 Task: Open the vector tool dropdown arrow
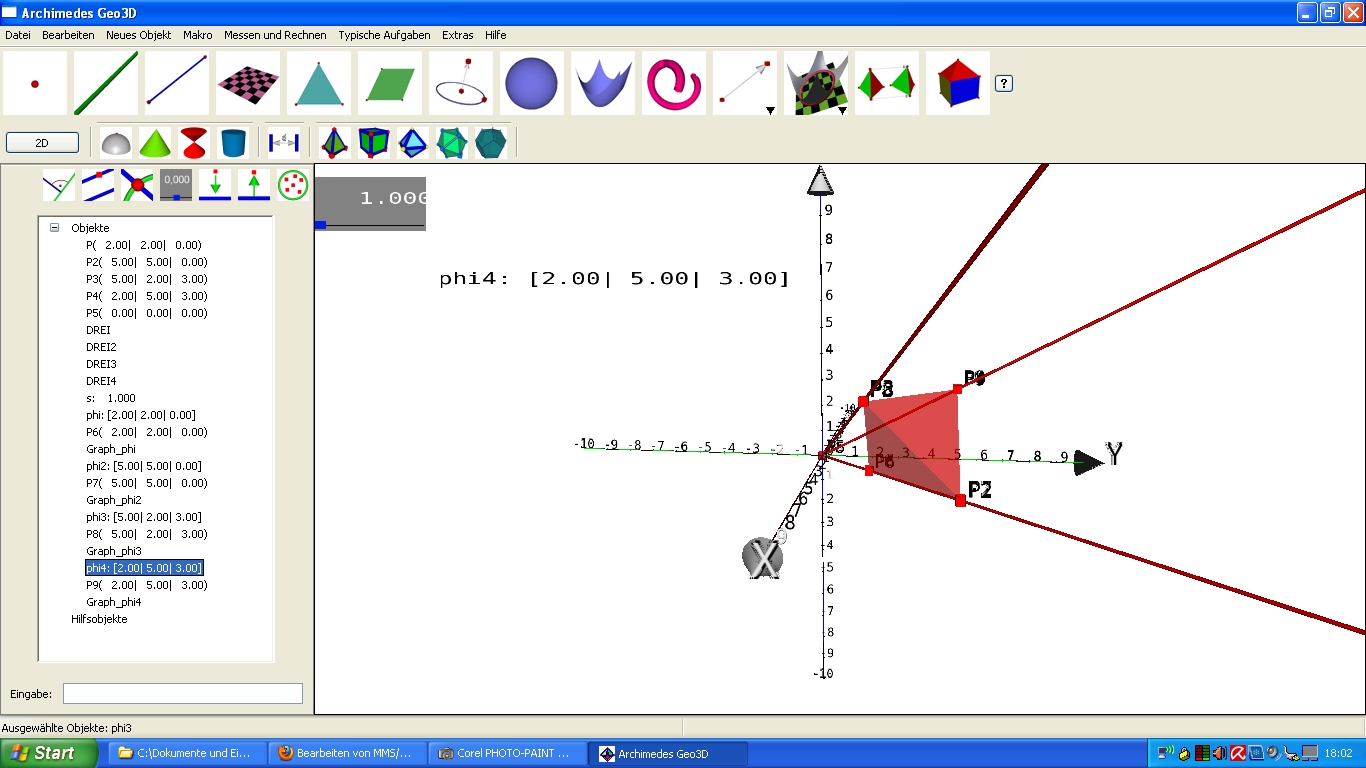[x=770, y=110]
